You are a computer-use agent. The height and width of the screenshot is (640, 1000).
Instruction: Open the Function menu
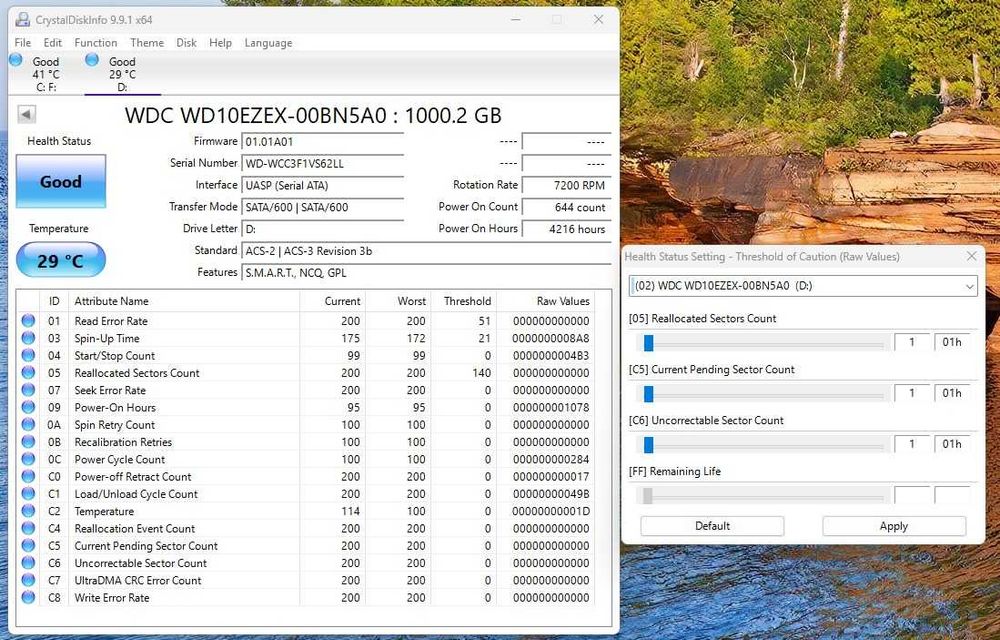point(96,43)
